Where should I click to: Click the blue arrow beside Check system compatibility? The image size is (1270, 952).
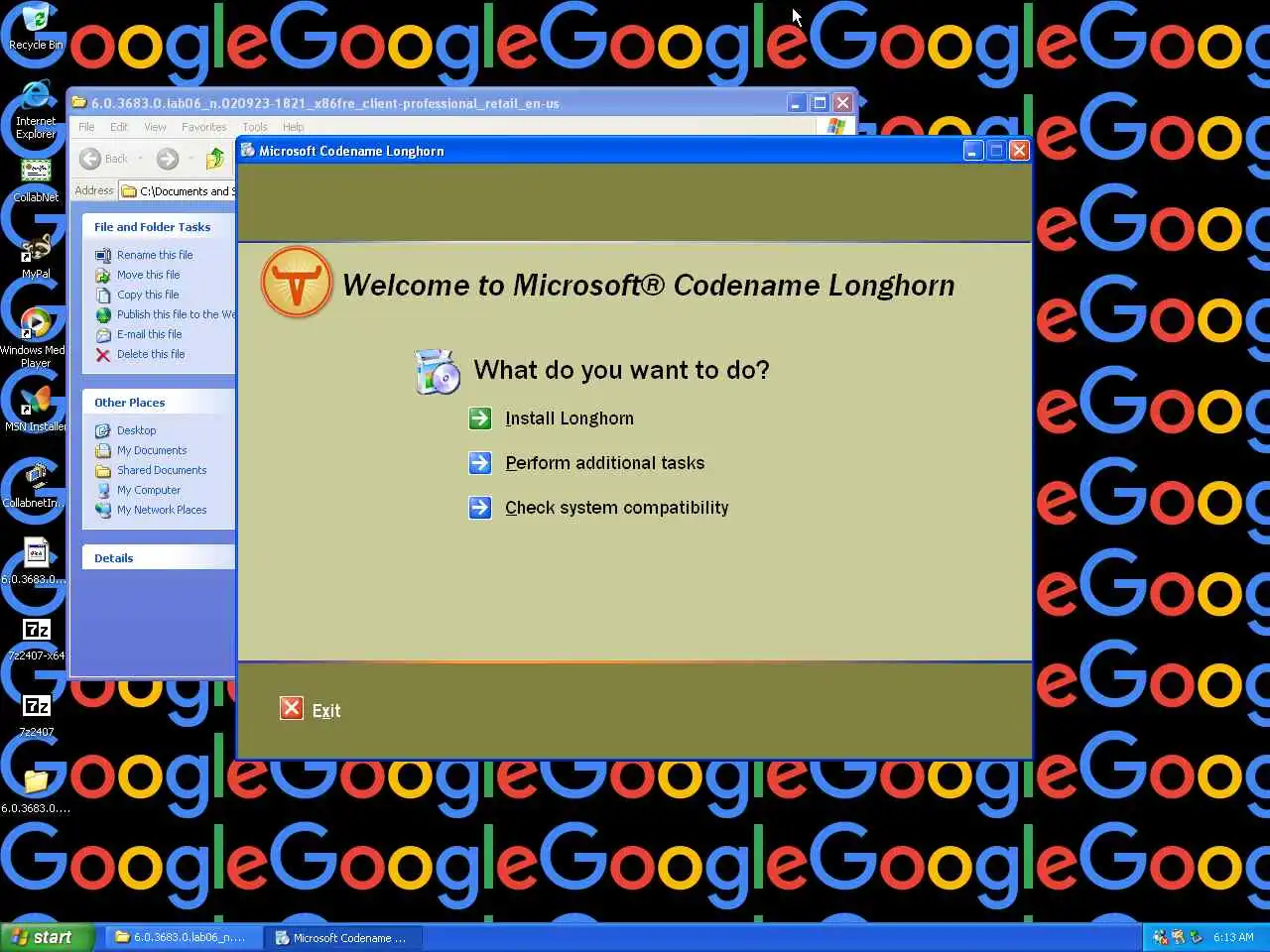coord(480,508)
